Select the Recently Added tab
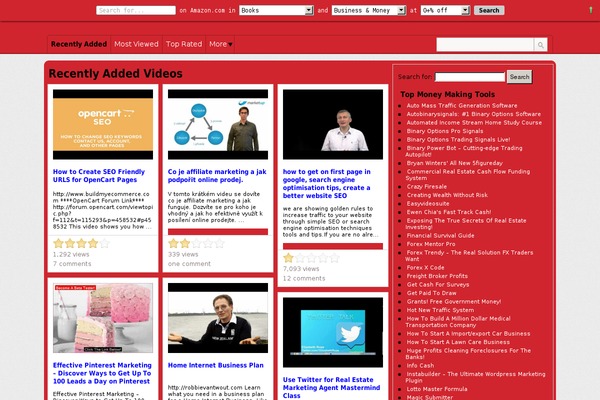The image size is (600, 400). pyautogui.click(x=79, y=44)
